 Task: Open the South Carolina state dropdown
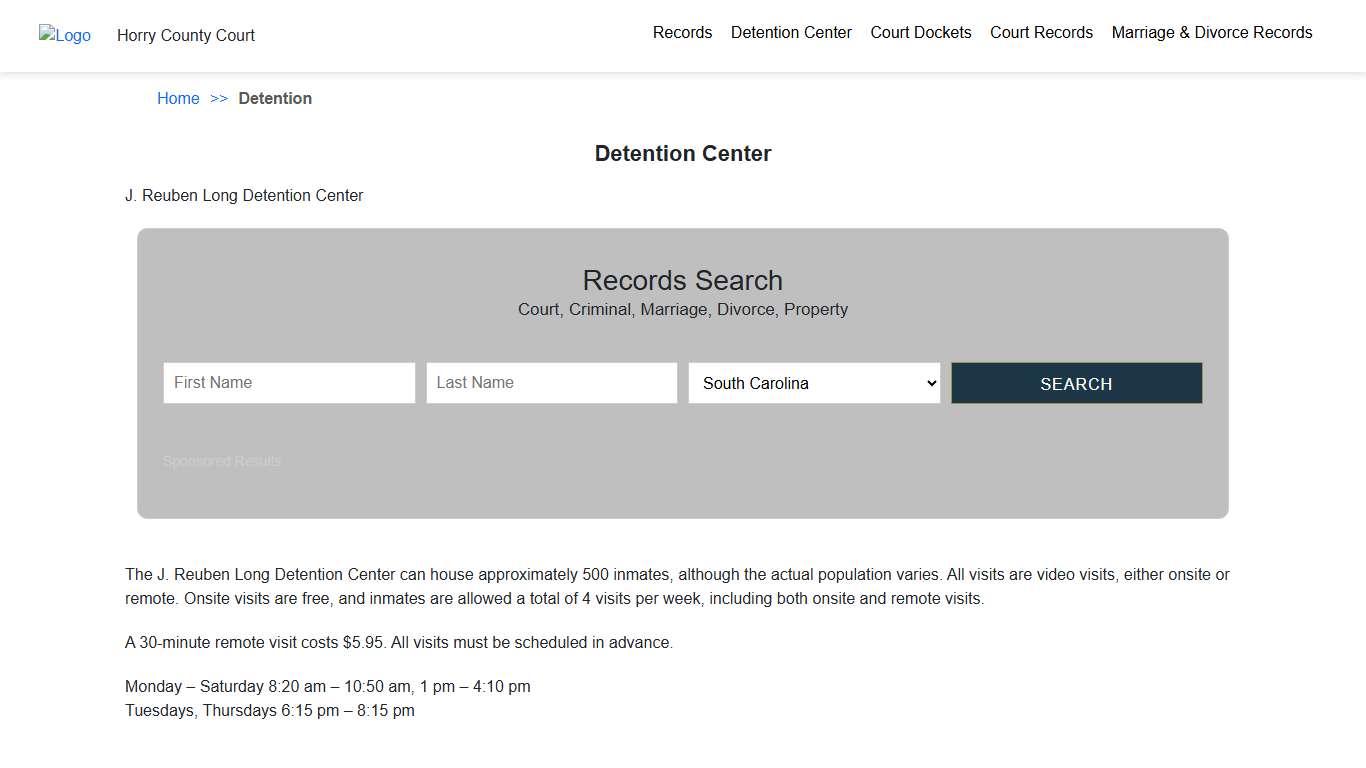pyautogui.click(x=813, y=383)
